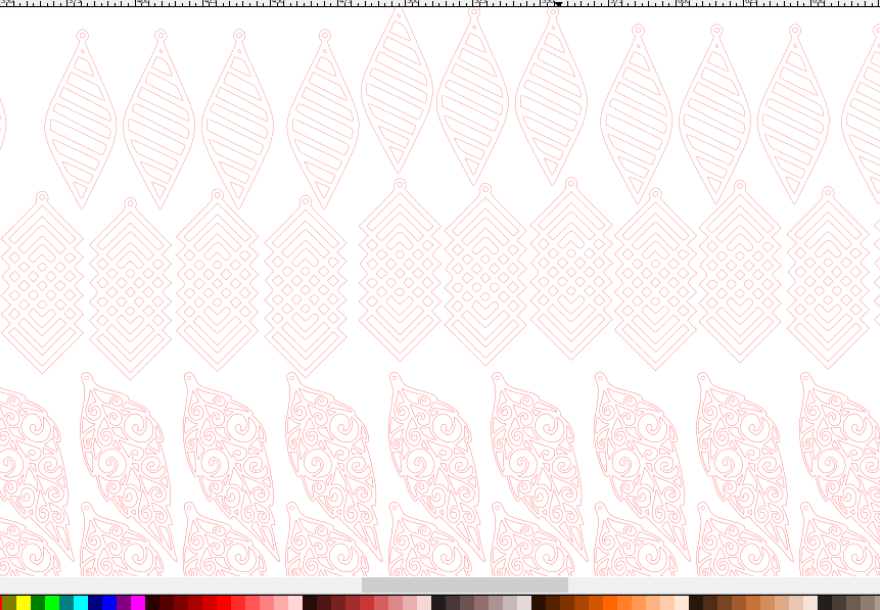The image size is (880, 610).
Task: Select the magenta palette swatch
Action: click(x=138, y=603)
